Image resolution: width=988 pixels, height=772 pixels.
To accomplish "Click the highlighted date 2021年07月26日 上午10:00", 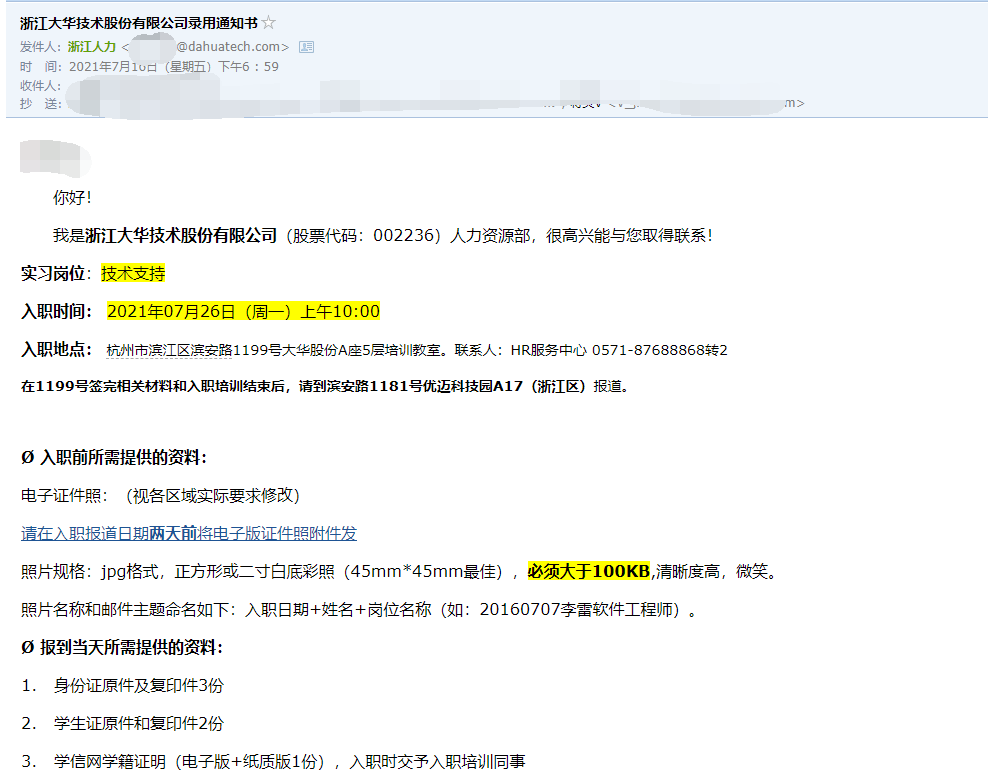I will [243, 311].
